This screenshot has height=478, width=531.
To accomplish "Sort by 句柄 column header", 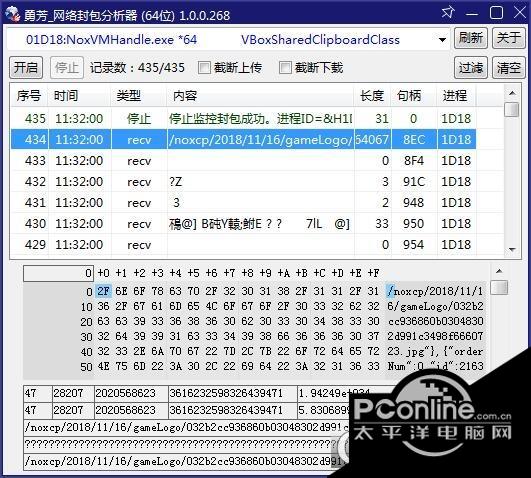I will click(x=414, y=96).
